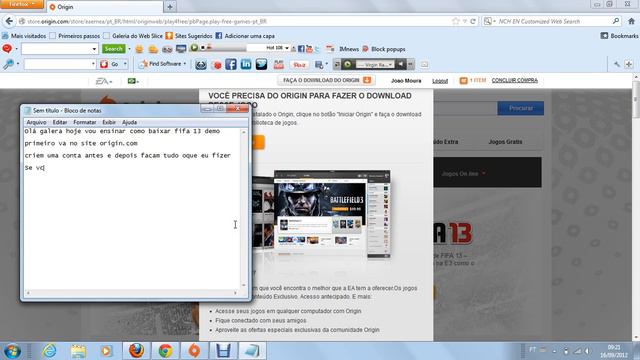Open the Ajuda menu in Notepad
Viewport: 640px width, 360px height.
tap(129, 122)
